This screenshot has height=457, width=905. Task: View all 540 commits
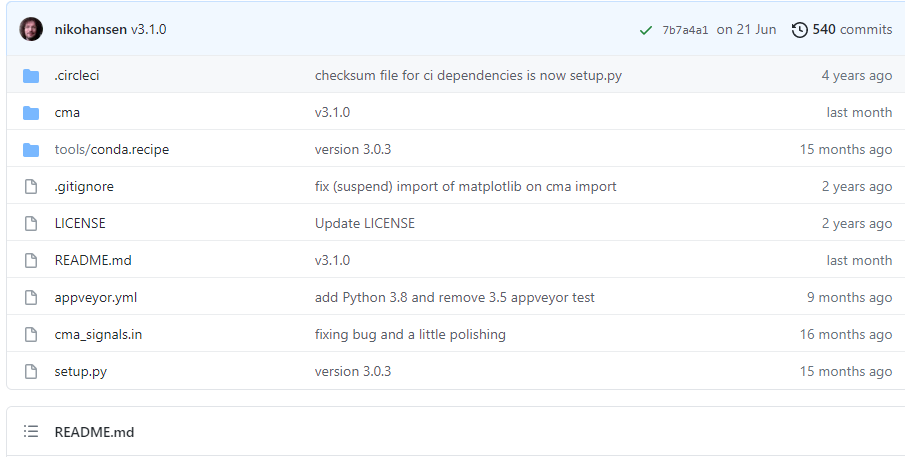(x=851, y=30)
